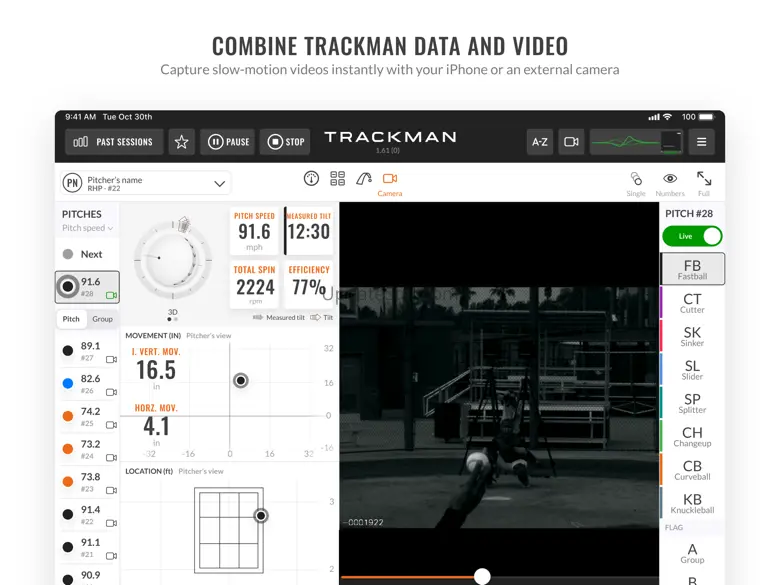Tap the strike zone location marker

[x=261, y=515]
